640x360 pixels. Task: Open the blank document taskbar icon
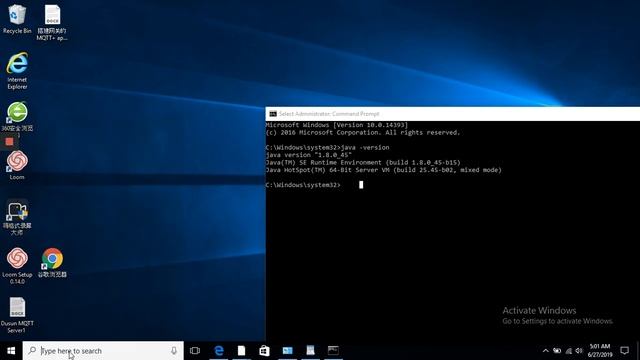(241, 351)
